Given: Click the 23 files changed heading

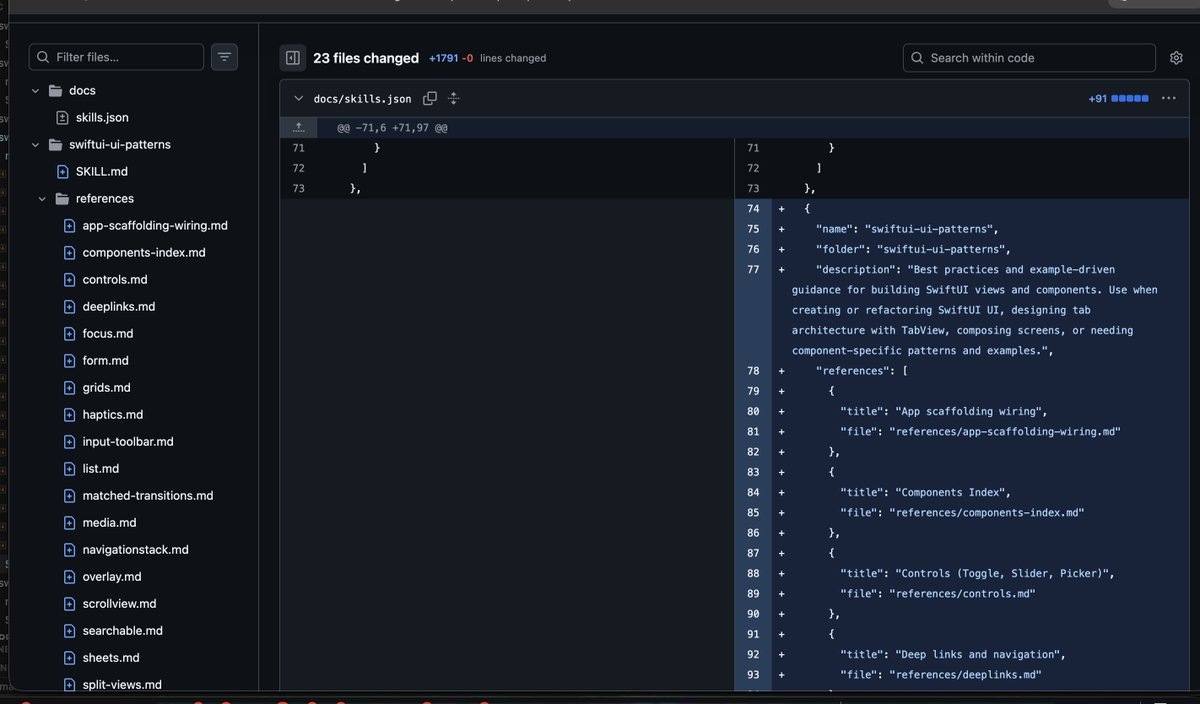Looking at the screenshot, I should tap(366, 58).
